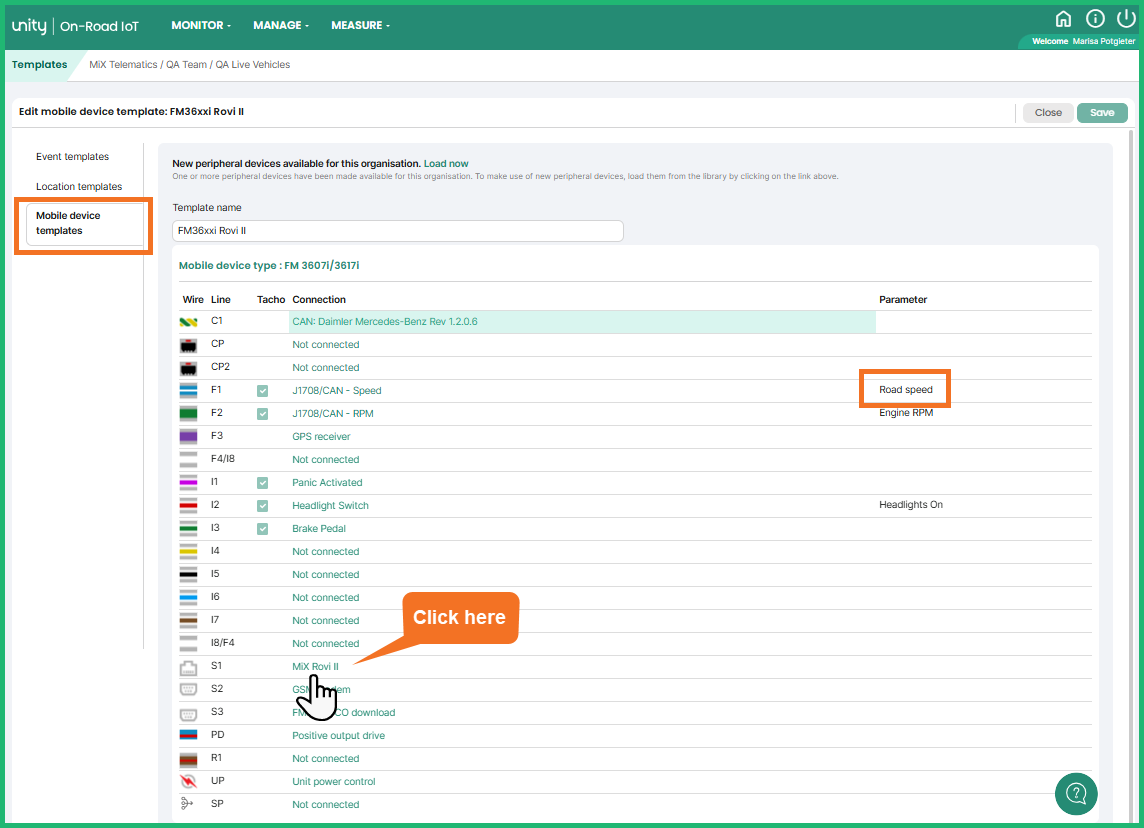This screenshot has width=1144, height=828.
Task: Toggle the Tacho checkbox for I2
Action: 263,506
